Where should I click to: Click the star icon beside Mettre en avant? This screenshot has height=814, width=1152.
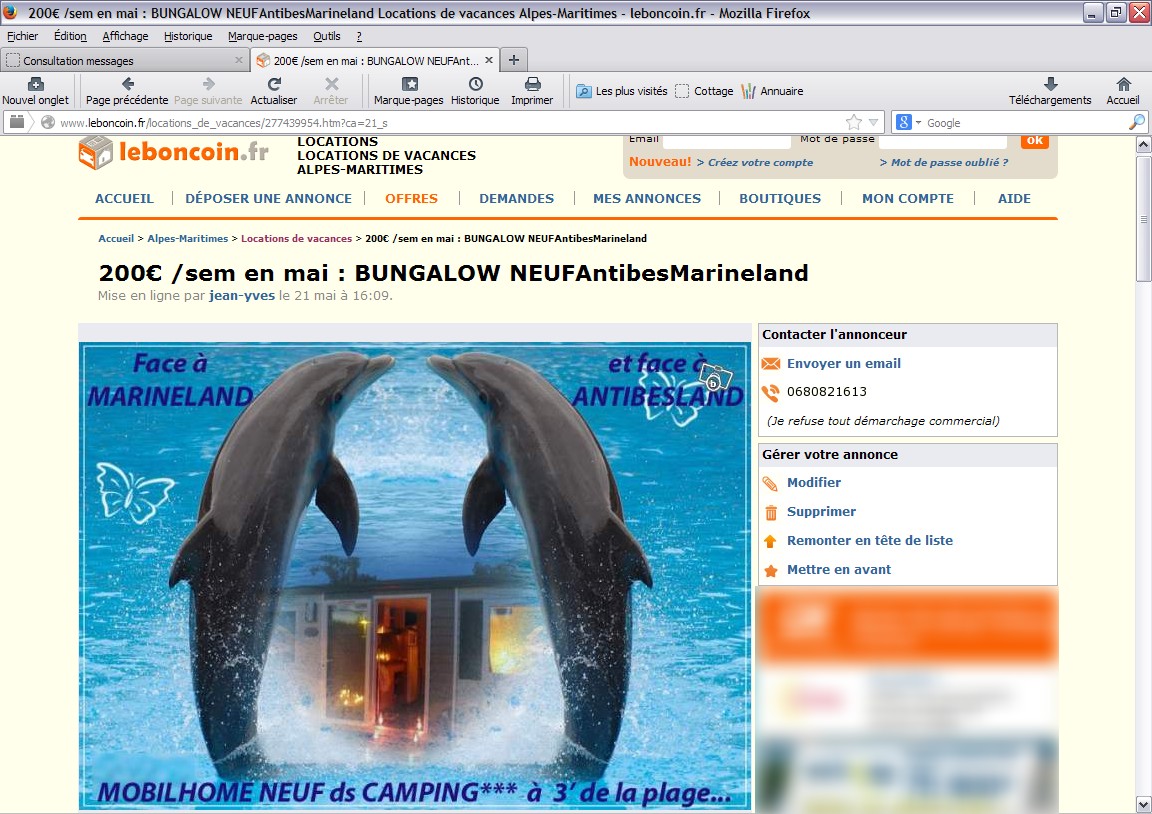coord(771,571)
